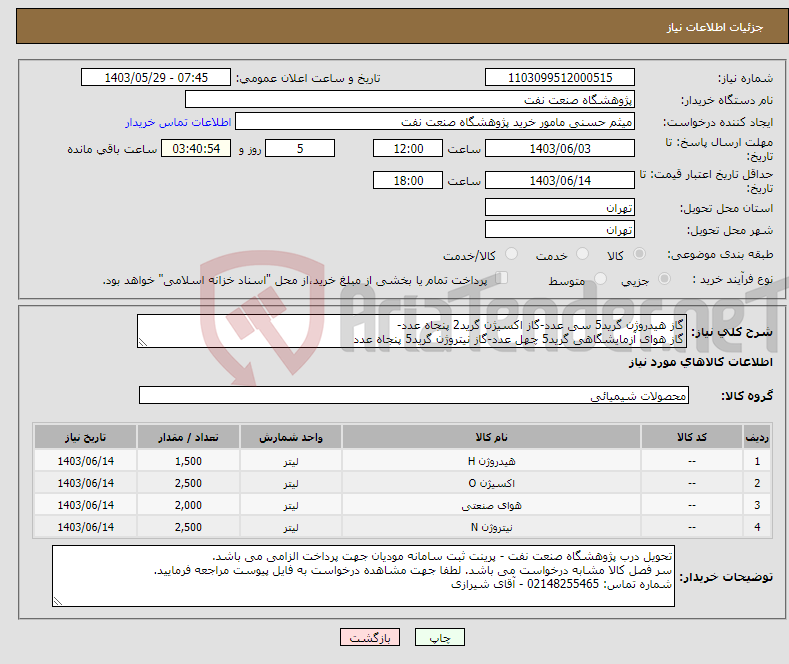
Task: Click the request creator name field
Action: [435, 122]
